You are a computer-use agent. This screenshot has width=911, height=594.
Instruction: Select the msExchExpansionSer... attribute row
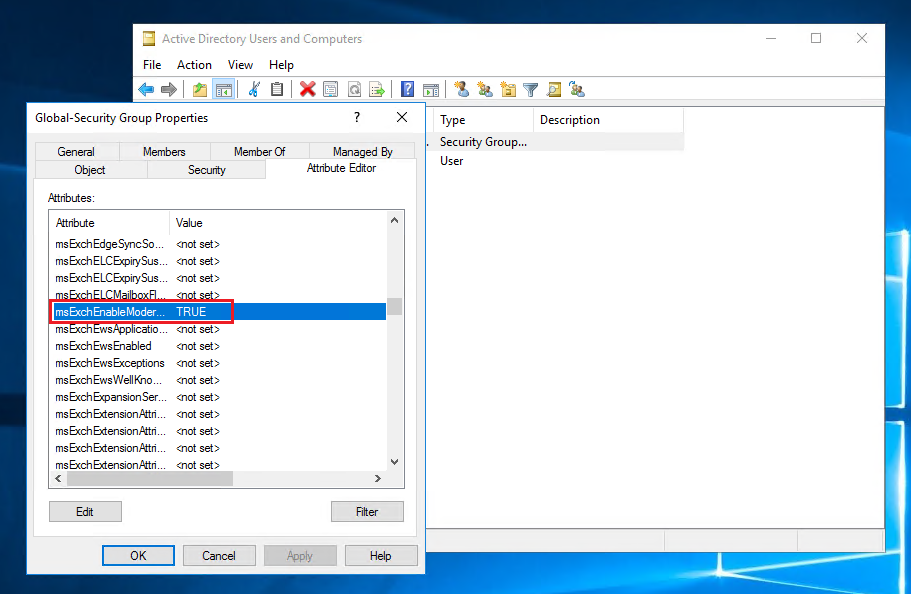(218, 397)
